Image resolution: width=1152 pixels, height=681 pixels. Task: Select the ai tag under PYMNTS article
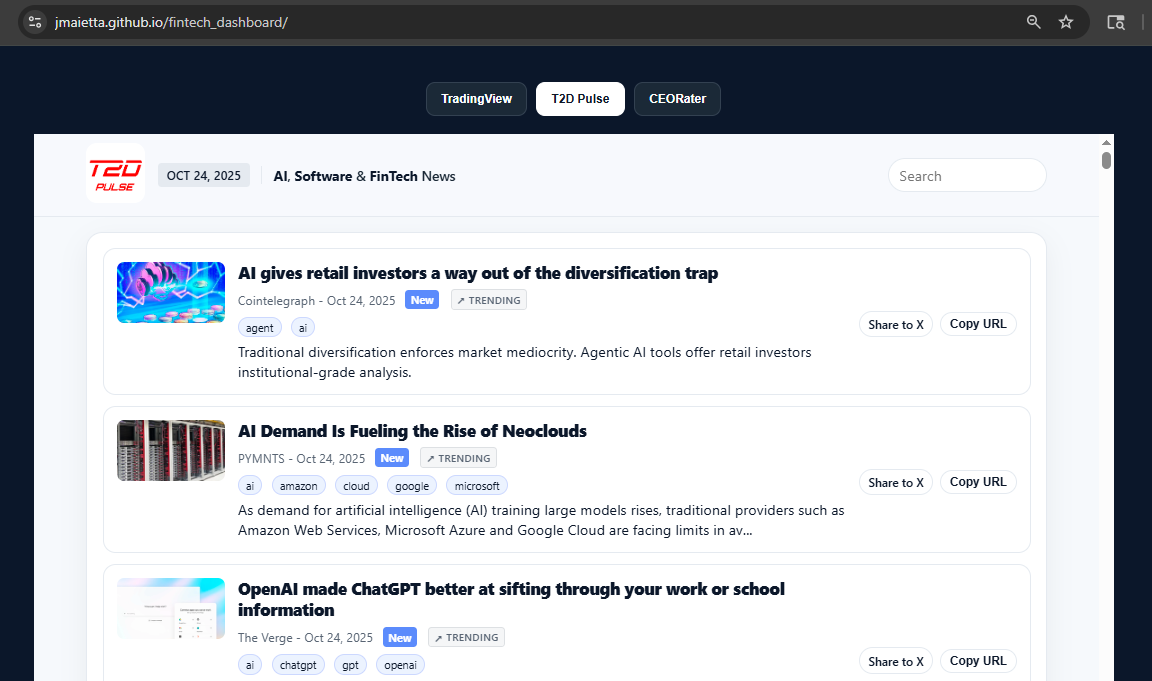[250, 486]
